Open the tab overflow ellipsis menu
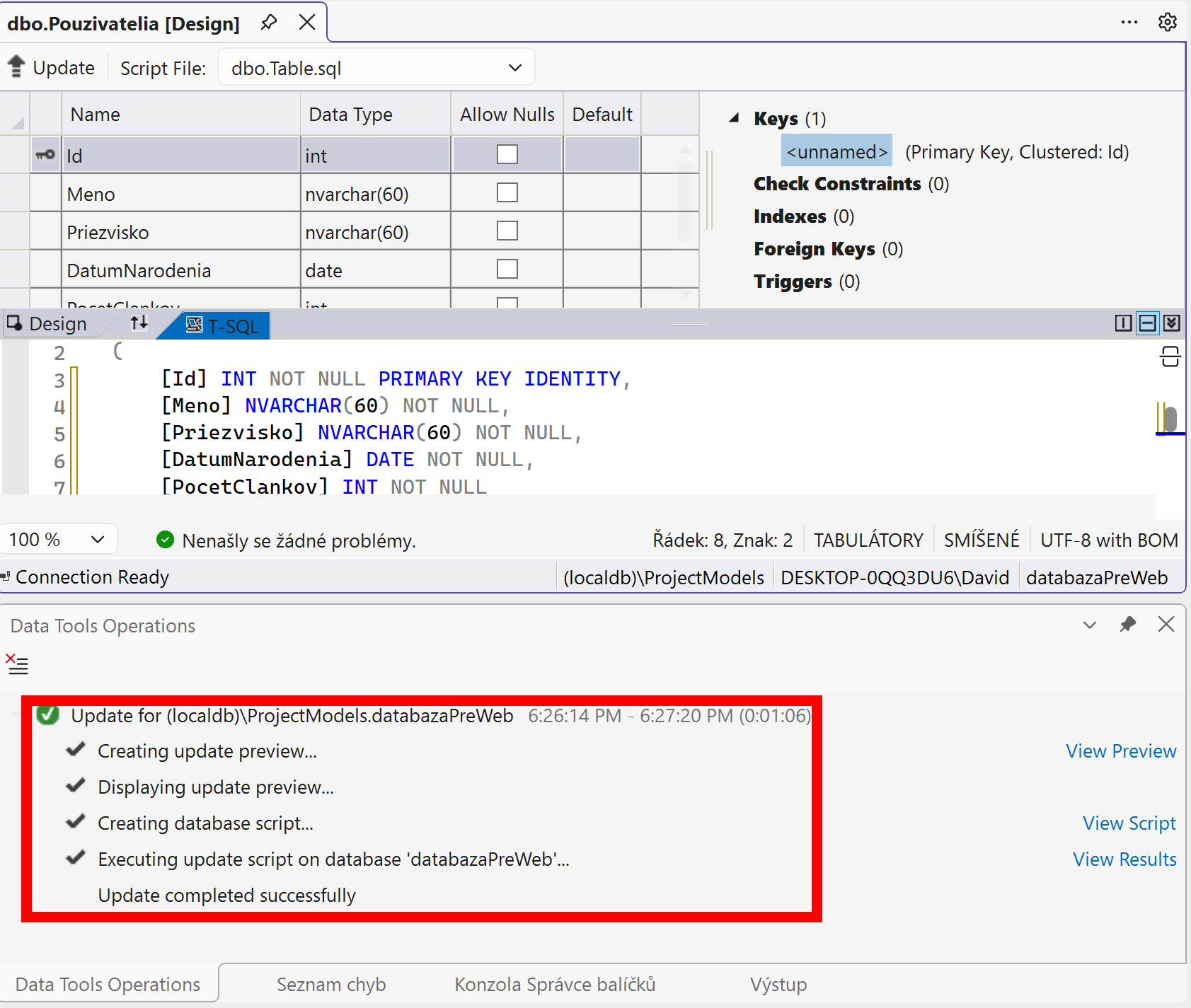The width and height of the screenshot is (1191, 1008). [1129, 23]
